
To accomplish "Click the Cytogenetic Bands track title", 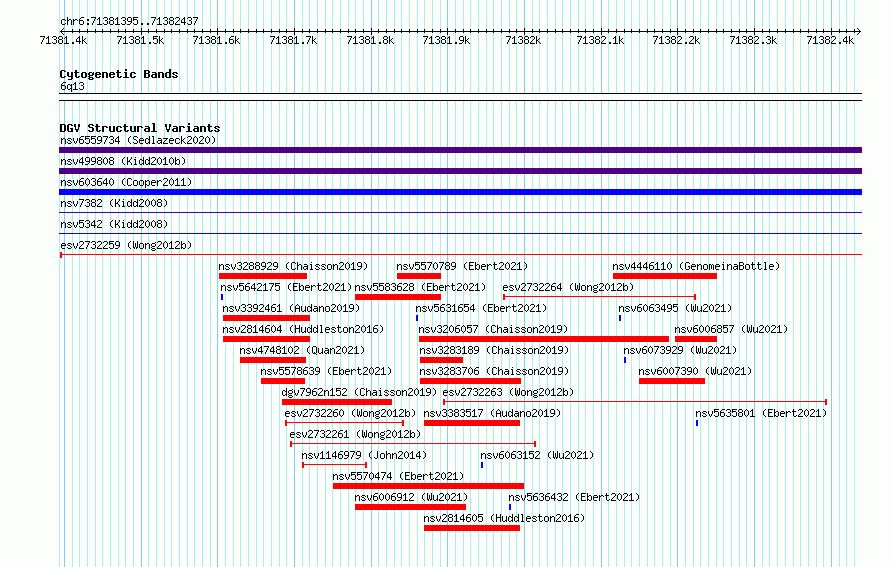I will point(119,74).
